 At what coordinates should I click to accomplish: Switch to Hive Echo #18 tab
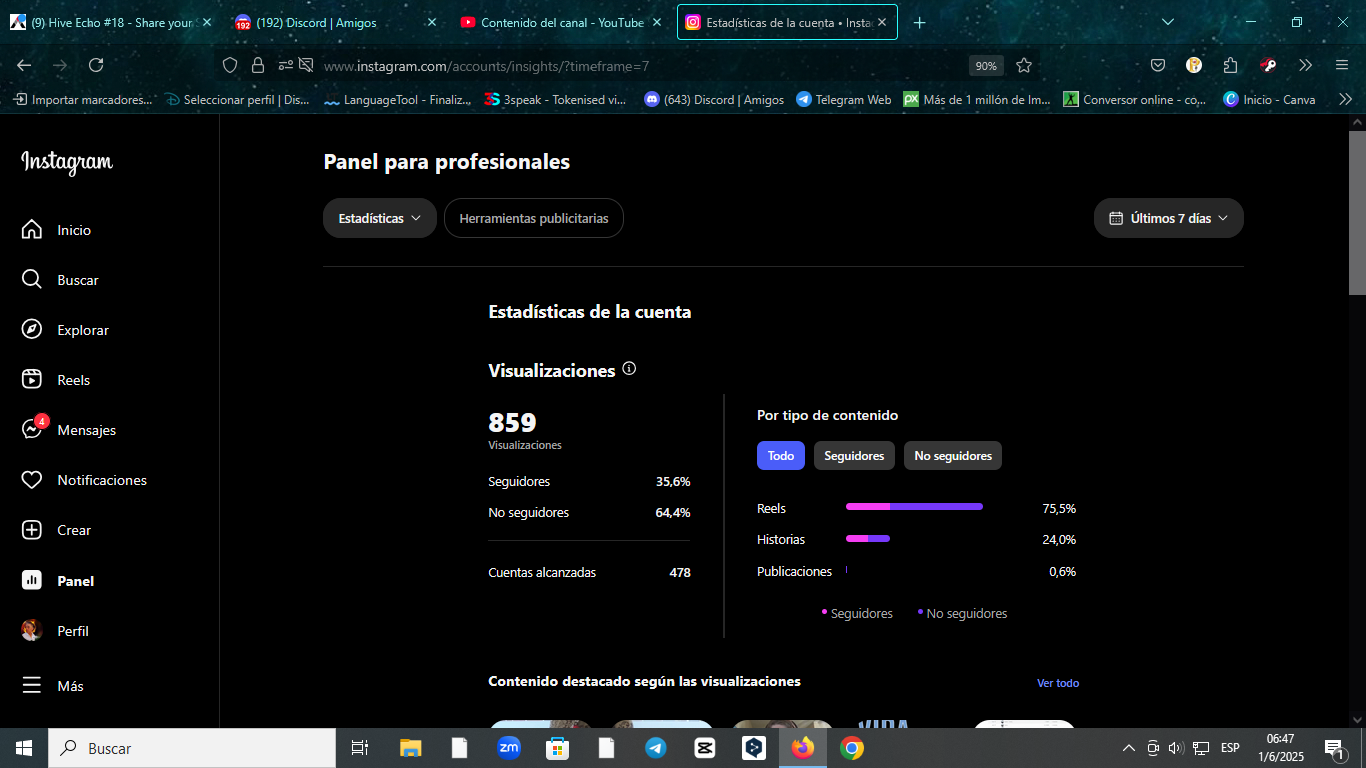coord(110,22)
